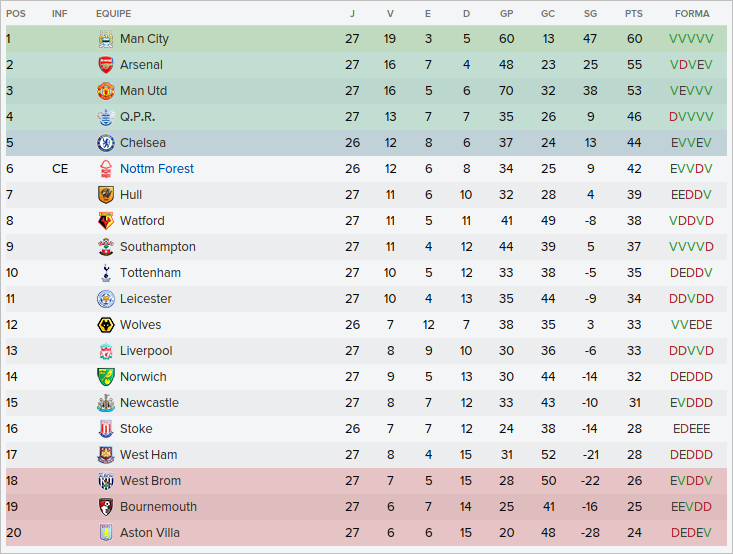Image resolution: width=733 pixels, height=554 pixels.
Task: Click the Man Utd crest icon
Action: (105, 91)
